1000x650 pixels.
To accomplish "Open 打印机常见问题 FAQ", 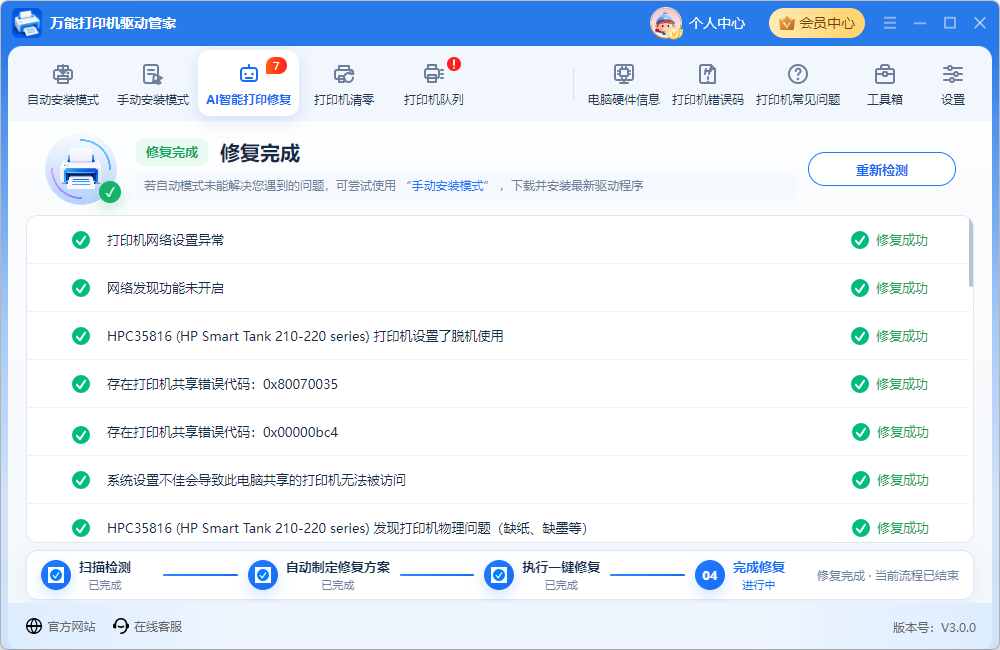I will tap(798, 84).
